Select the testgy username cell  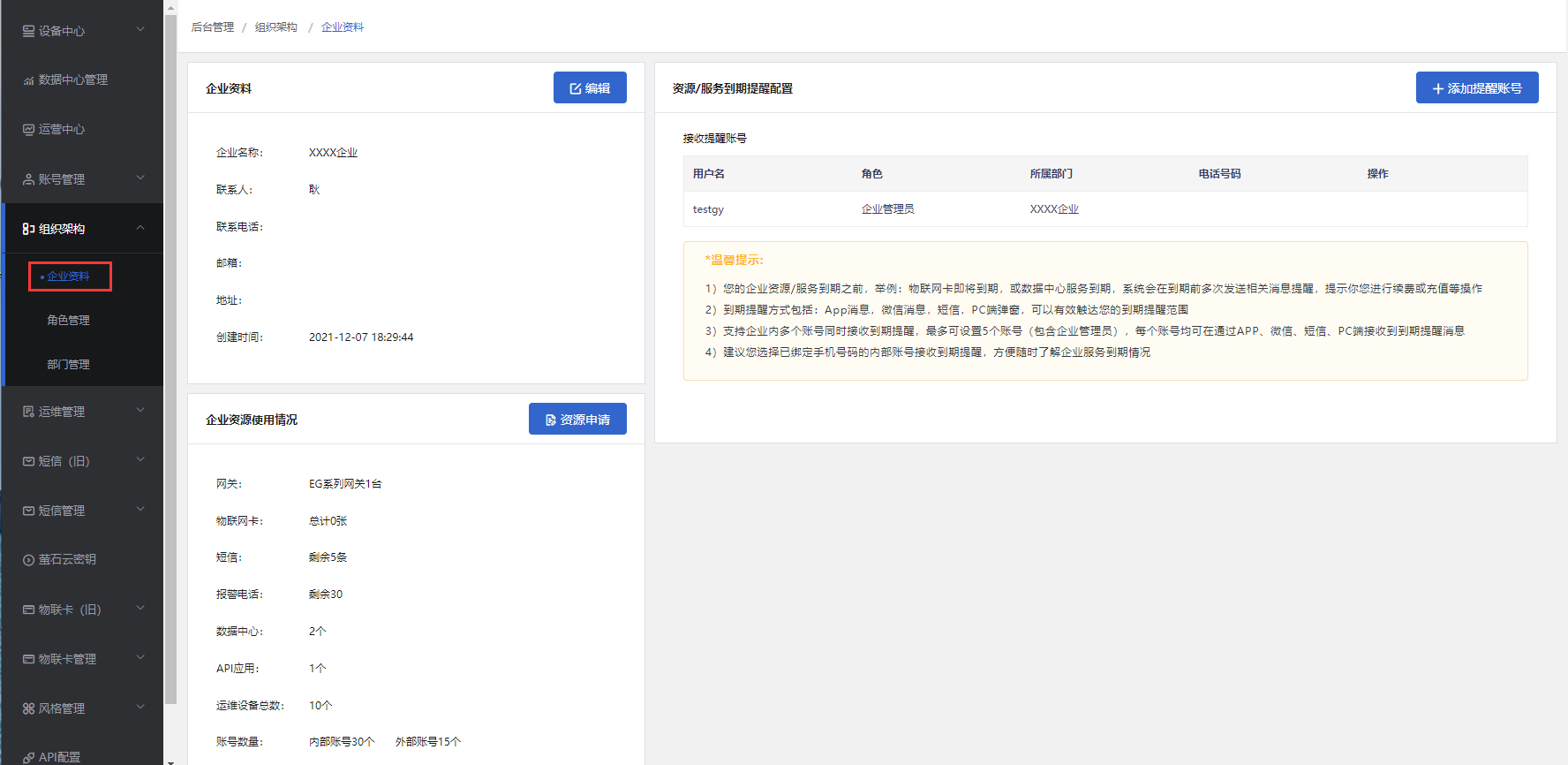click(708, 209)
